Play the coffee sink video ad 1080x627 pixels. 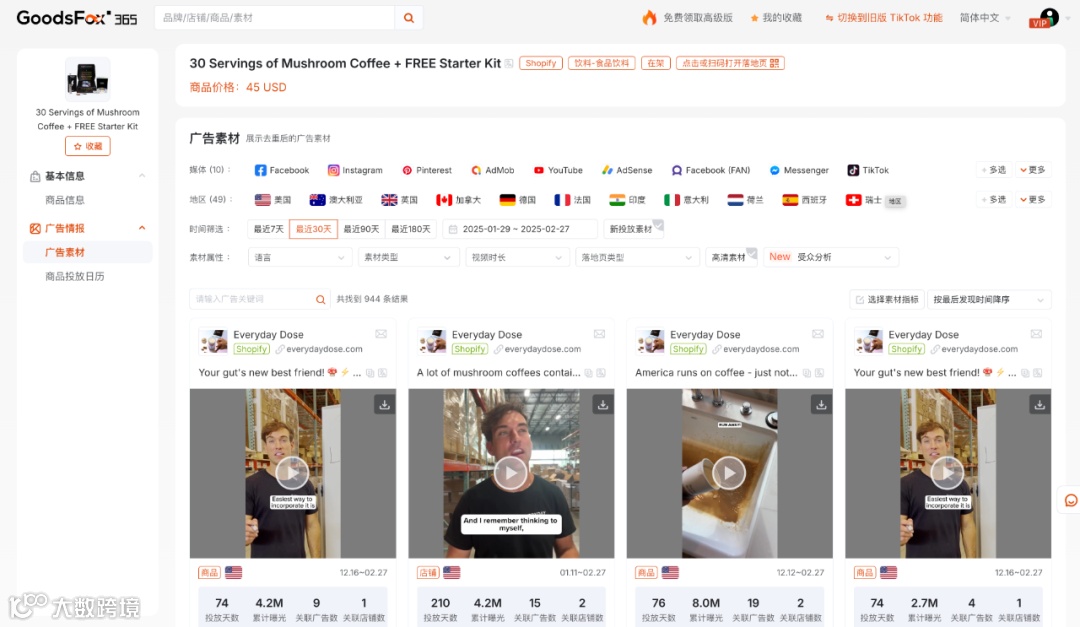click(729, 473)
